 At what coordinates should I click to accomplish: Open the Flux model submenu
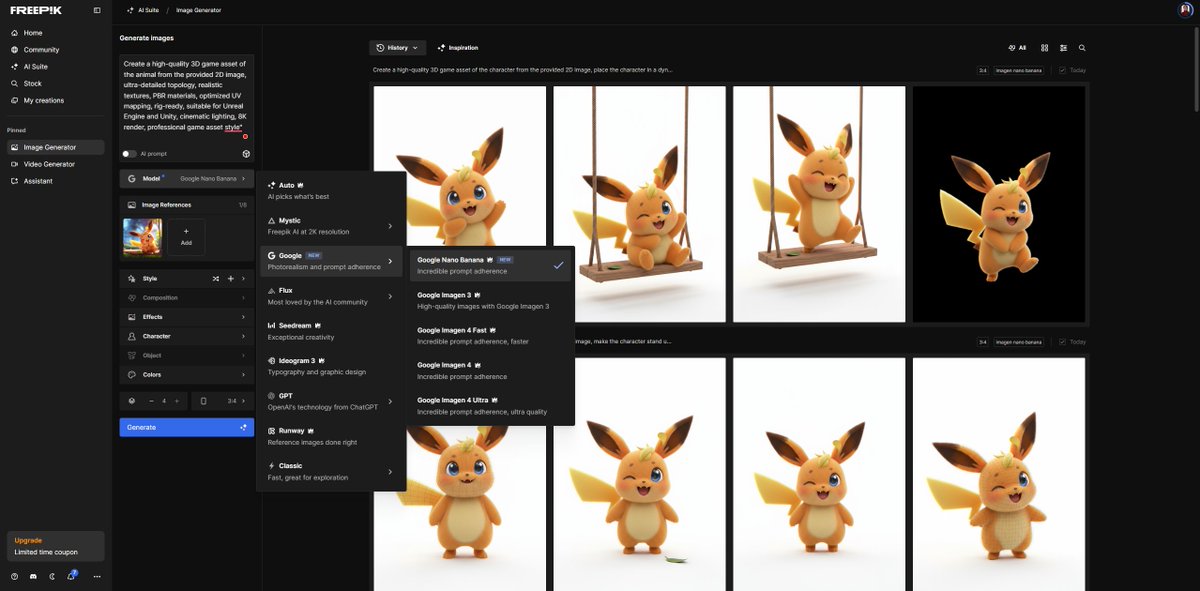coord(331,296)
